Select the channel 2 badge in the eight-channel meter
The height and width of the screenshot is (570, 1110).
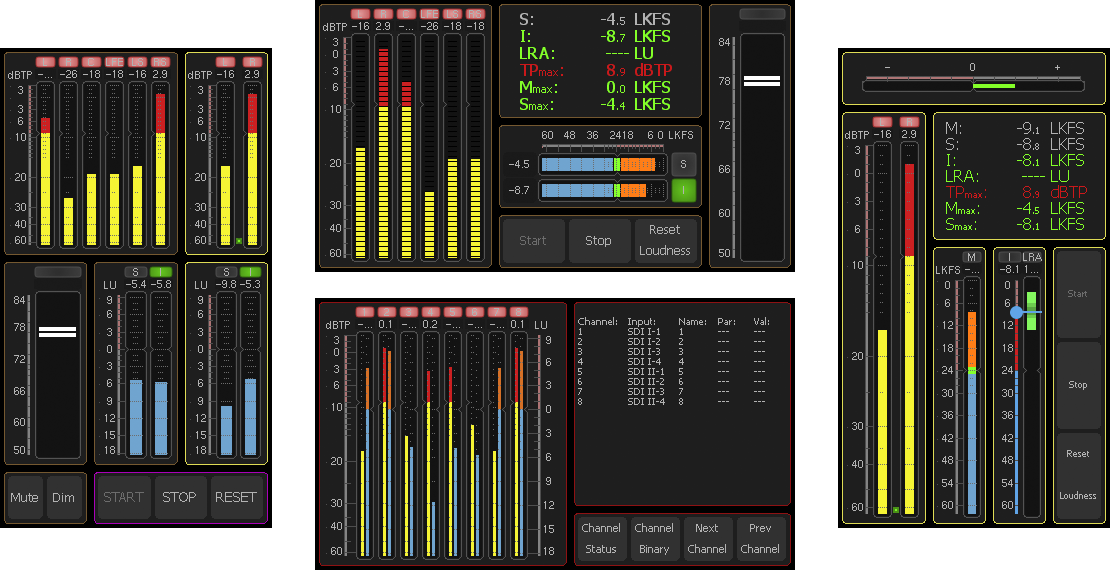384,312
